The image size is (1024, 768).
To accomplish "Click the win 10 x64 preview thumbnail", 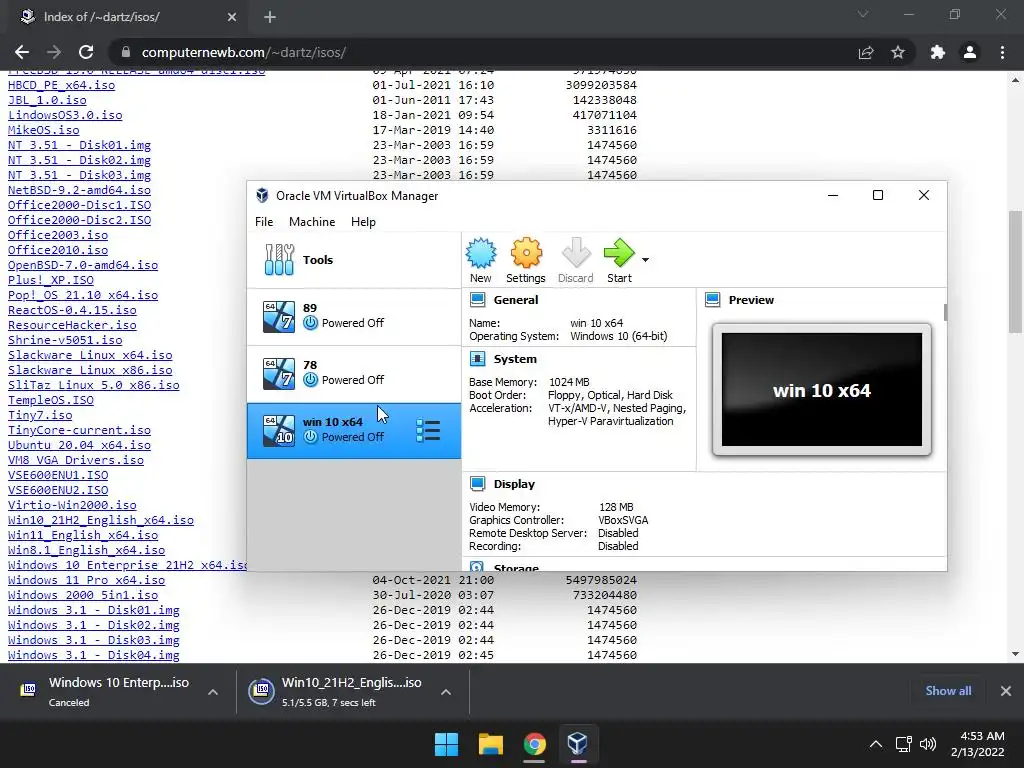I will point(822,390).
